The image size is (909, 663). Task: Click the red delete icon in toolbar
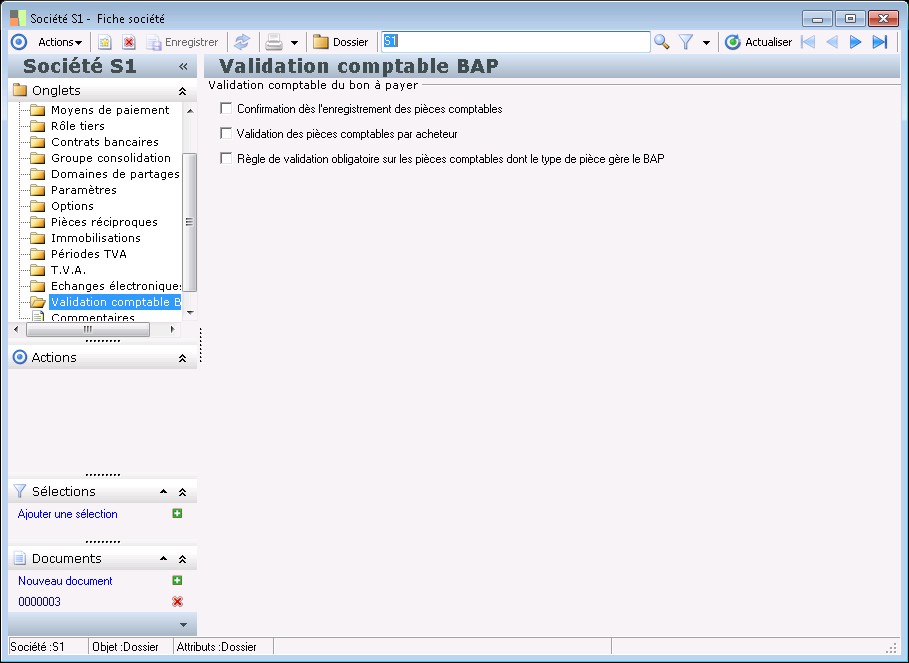click(x=129, y=42)
